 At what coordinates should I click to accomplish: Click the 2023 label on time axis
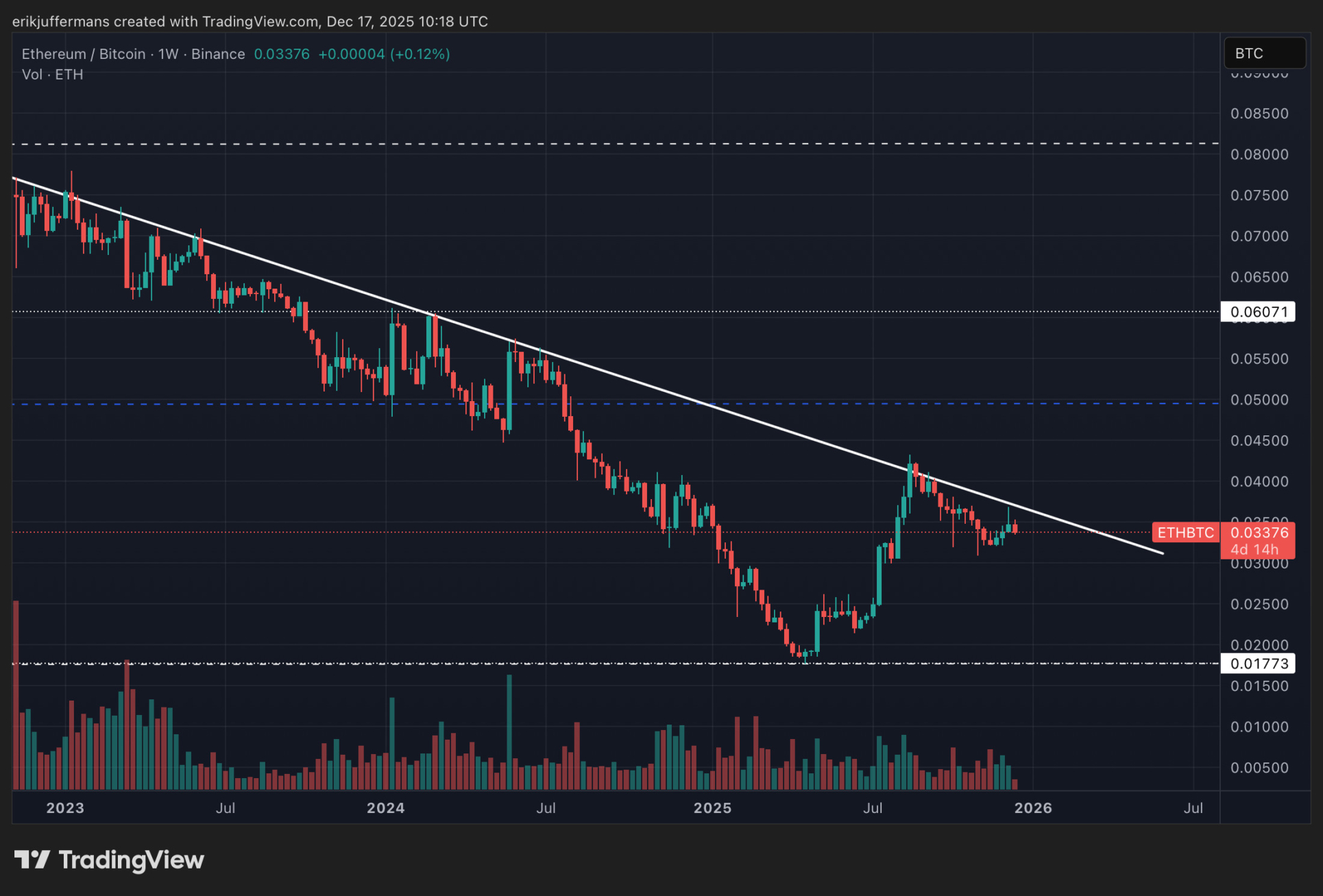tap(65, 808)
